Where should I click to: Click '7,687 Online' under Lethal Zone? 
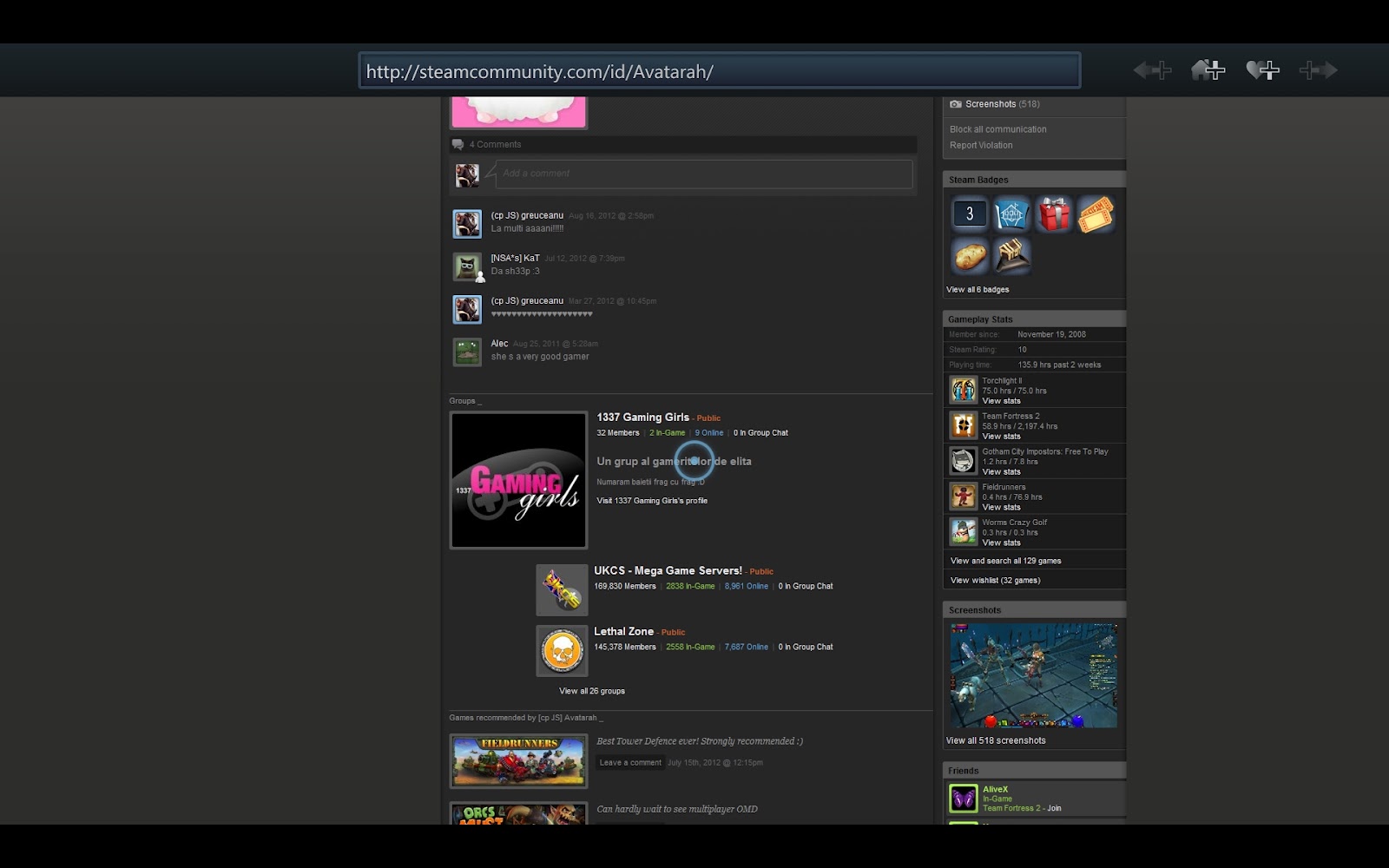747,648
